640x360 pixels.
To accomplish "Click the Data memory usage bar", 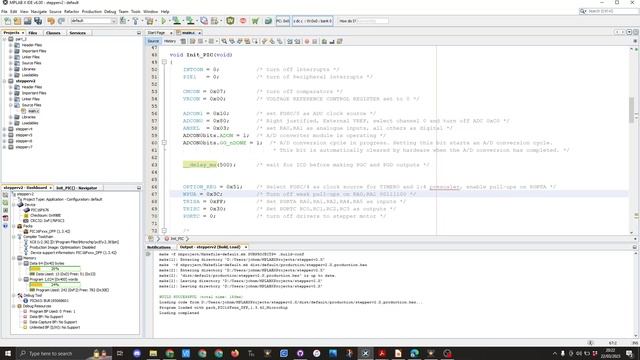I will [x=55, y=269].
